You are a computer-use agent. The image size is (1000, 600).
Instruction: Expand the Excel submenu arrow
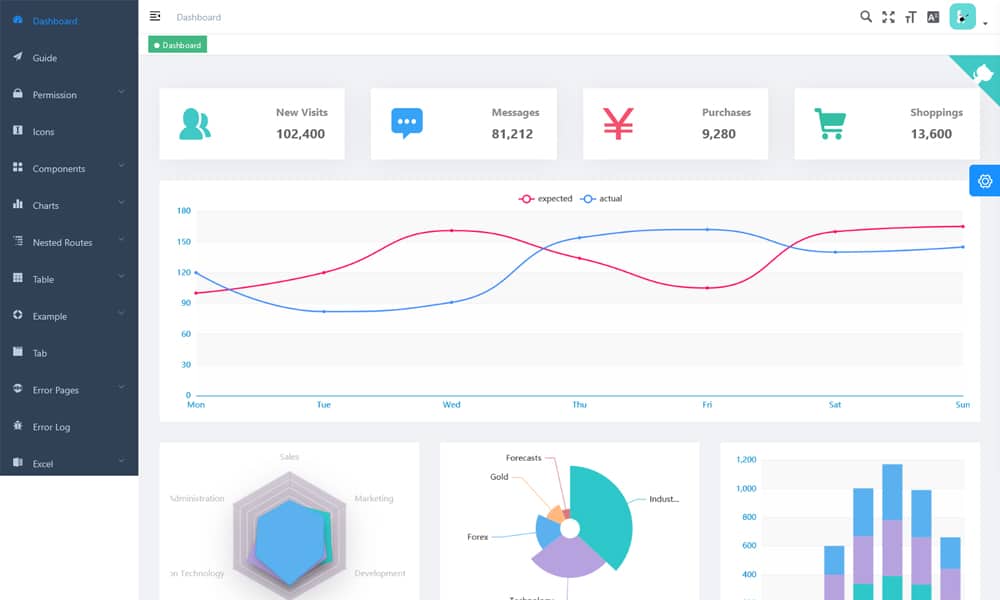tap(121, 461)
